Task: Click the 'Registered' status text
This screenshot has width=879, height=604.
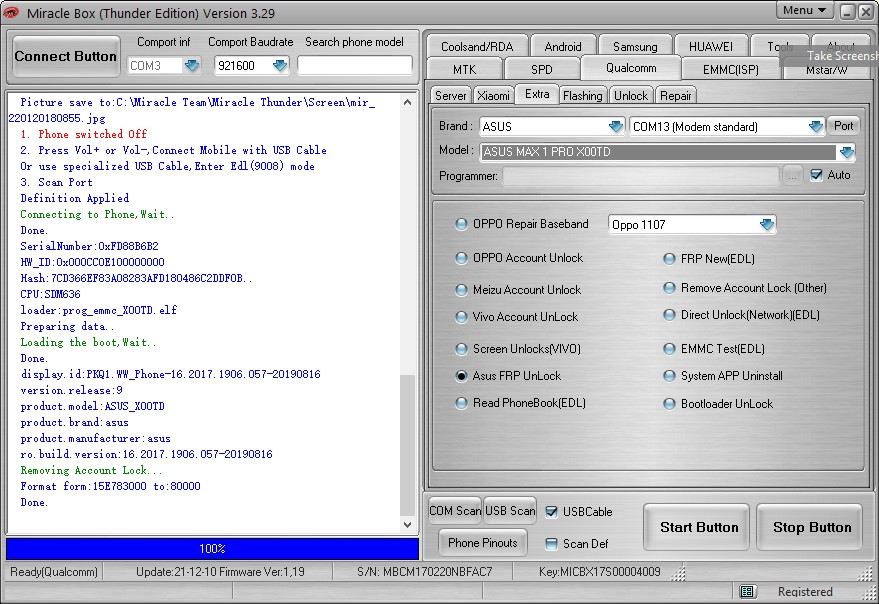Action: (805, 592)
